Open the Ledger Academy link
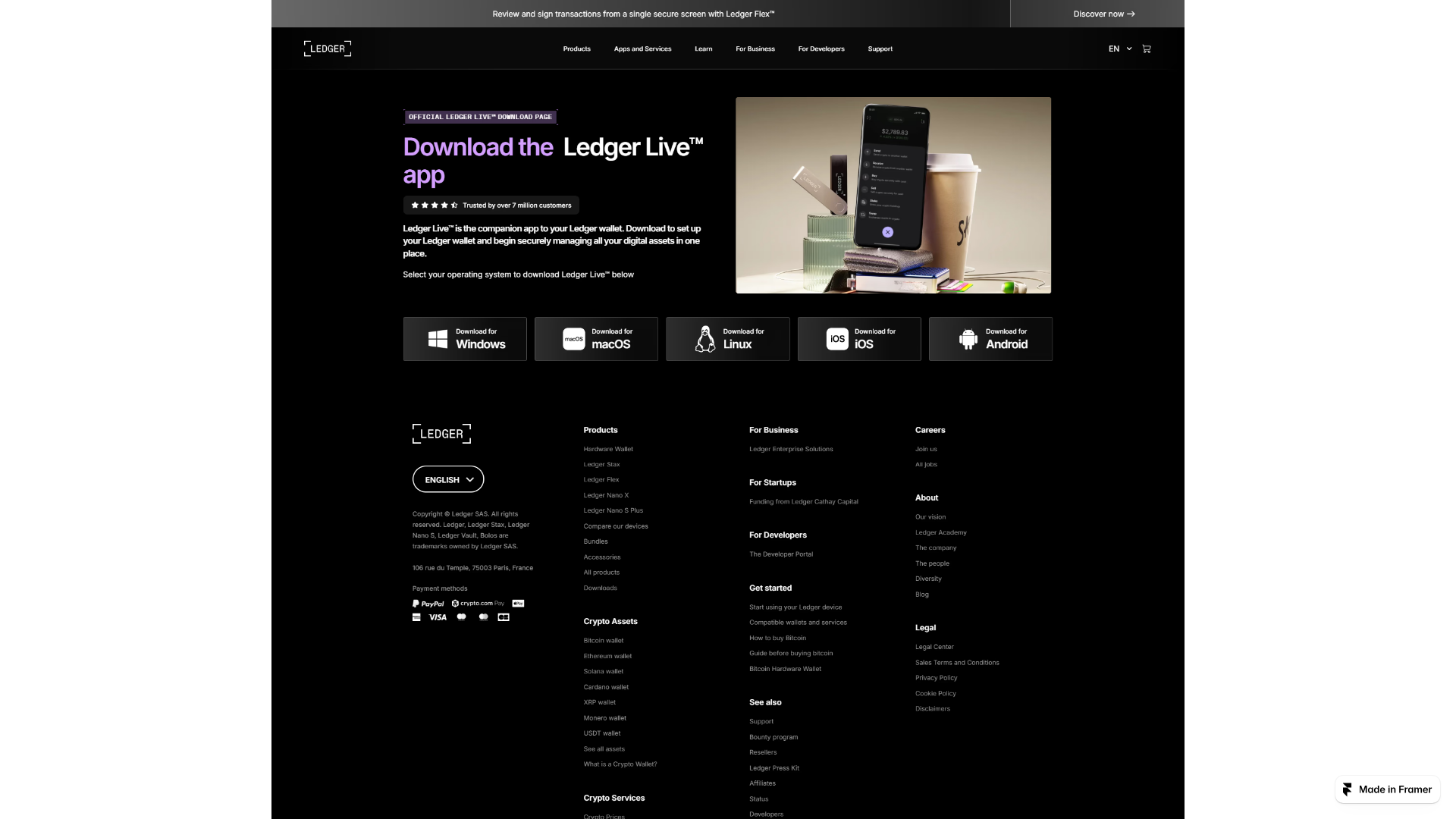The height and width of the screenshot is (819, 1456). [941, 532]
